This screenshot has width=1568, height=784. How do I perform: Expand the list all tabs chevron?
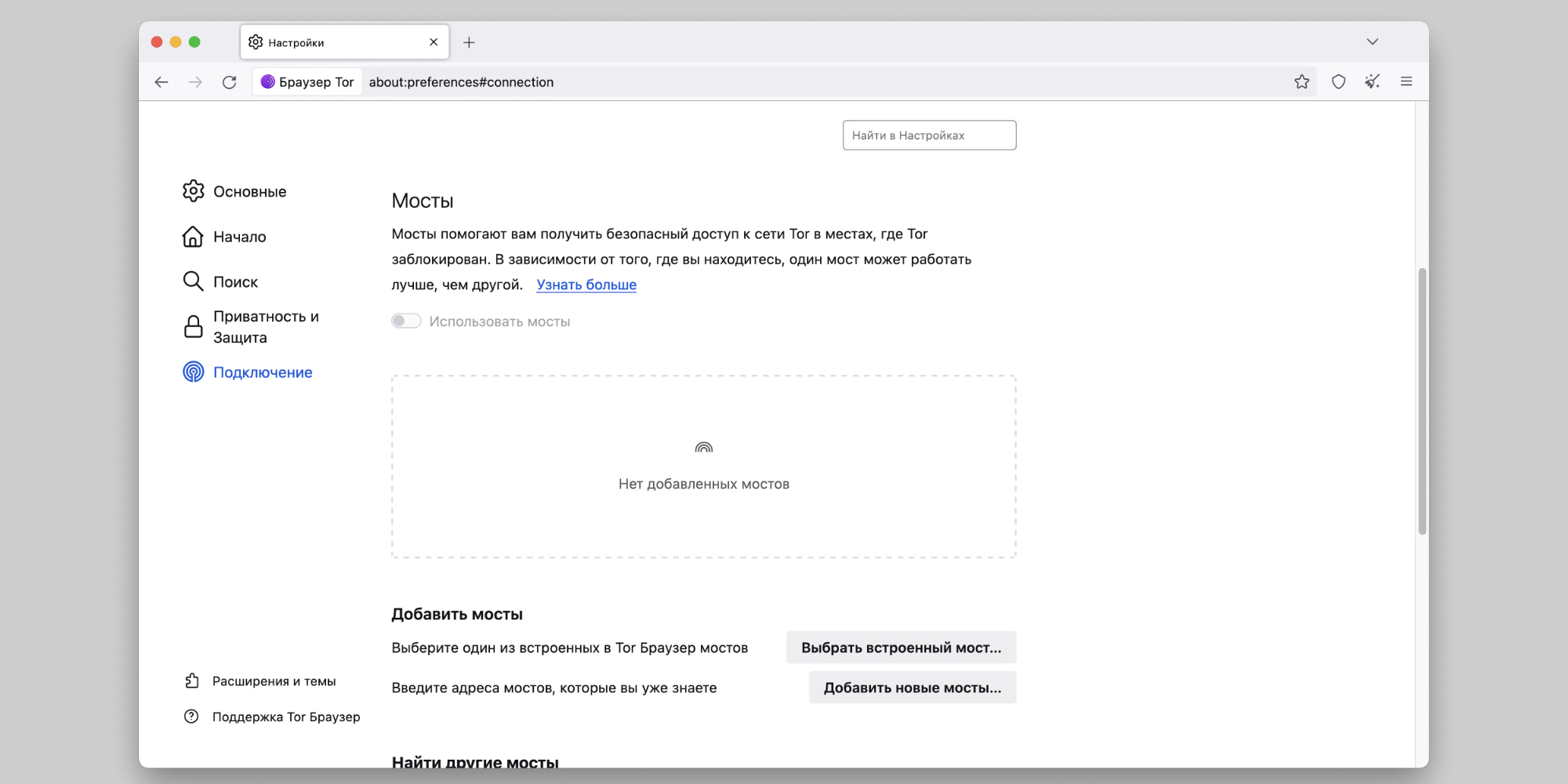1372,42
